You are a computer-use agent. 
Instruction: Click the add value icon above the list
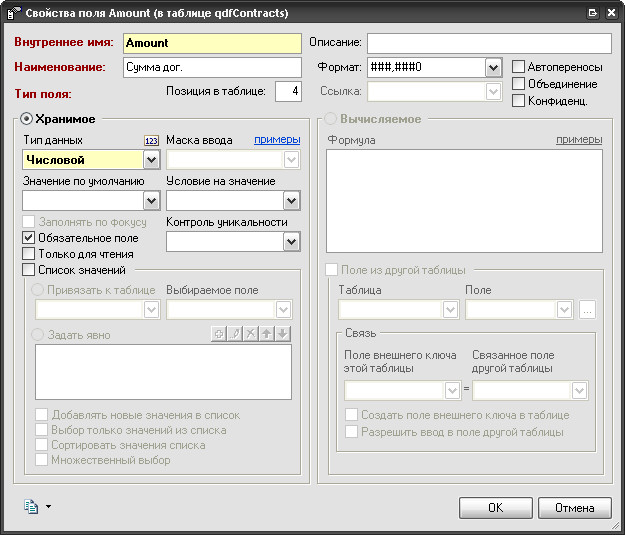[219, 334]
